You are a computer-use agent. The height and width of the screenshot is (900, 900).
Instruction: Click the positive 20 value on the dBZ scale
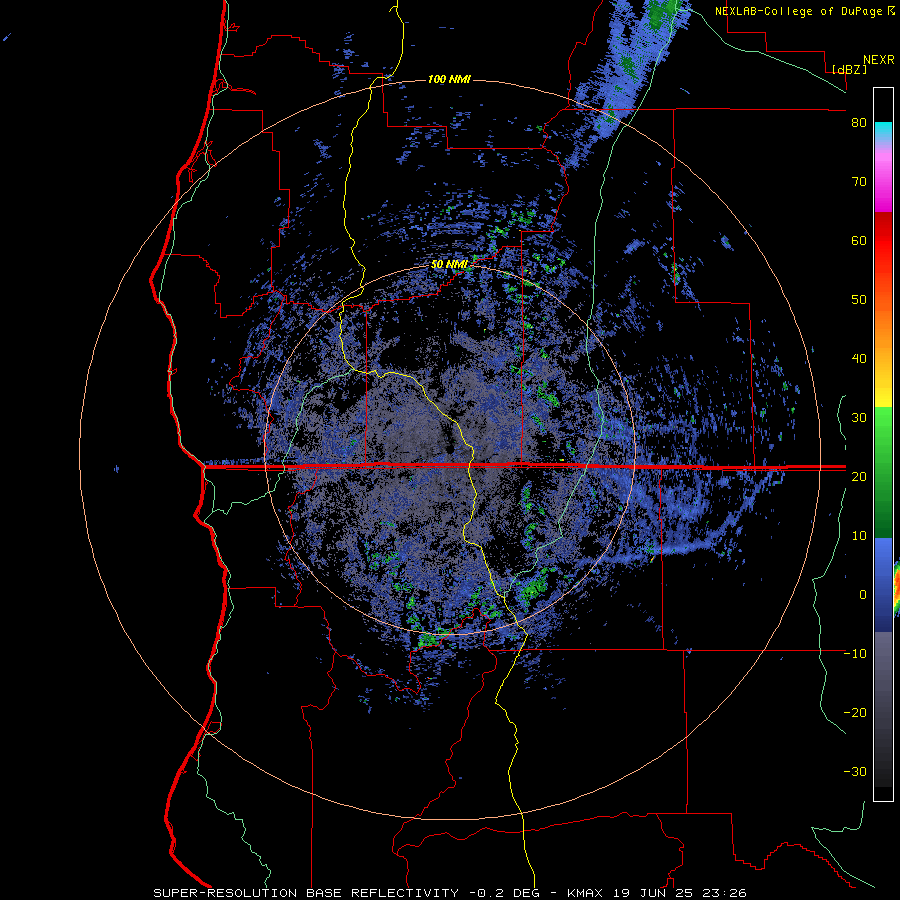(x=859, y=476)
